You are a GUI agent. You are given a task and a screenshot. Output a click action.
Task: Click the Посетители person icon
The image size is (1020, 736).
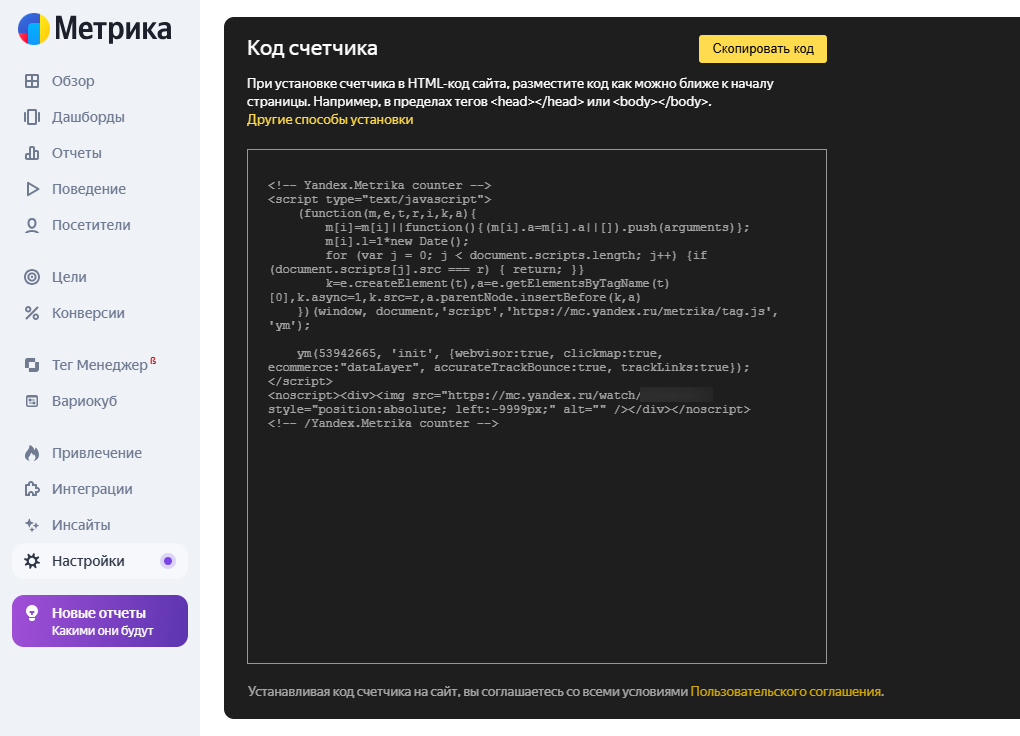click(x=32, y=225)
